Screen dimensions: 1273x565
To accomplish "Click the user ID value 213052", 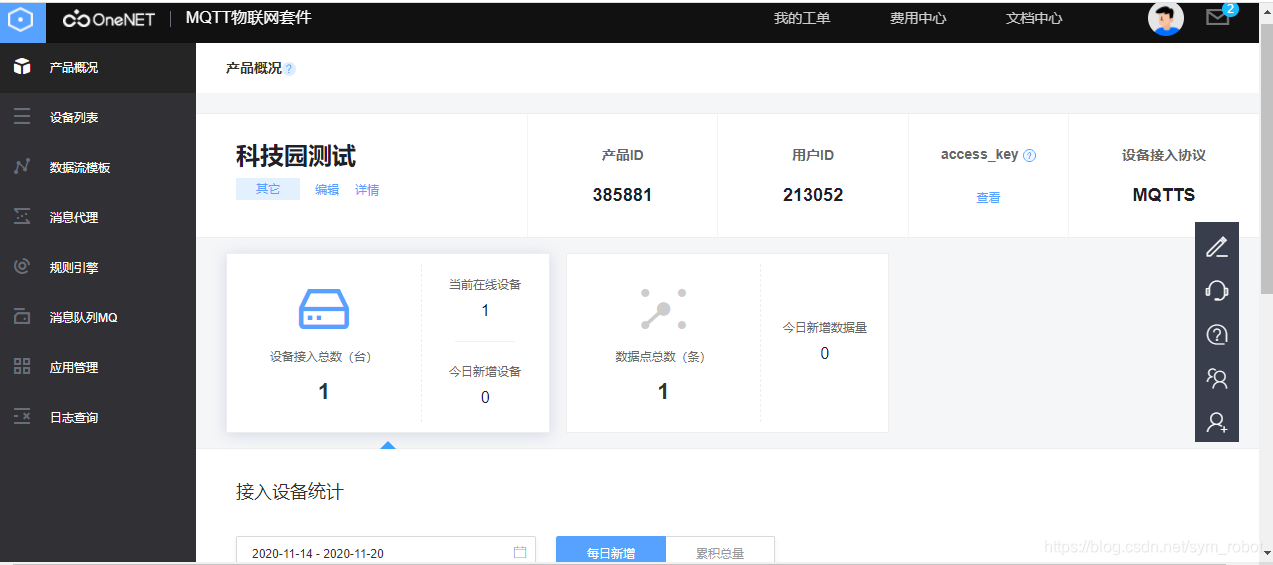I will click(813, 195).
